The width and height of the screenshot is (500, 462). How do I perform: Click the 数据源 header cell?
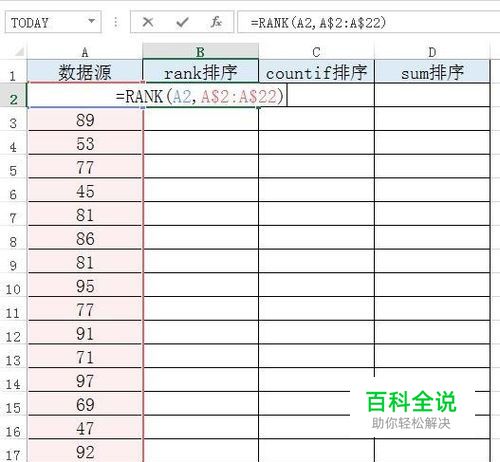(85, 71)
